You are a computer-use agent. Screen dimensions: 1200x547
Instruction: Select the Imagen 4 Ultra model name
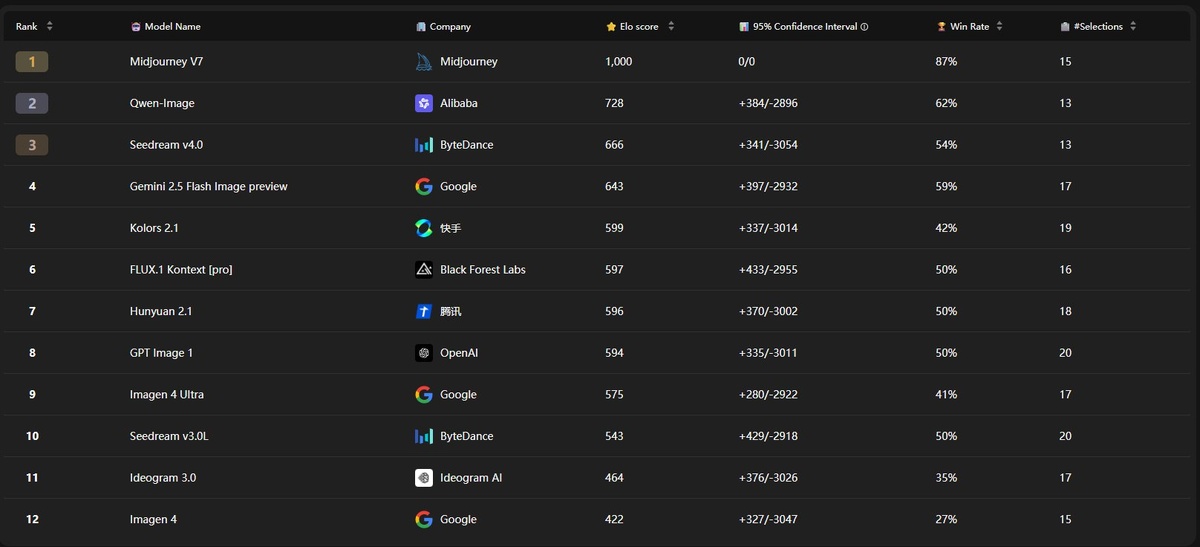[167, 394]
